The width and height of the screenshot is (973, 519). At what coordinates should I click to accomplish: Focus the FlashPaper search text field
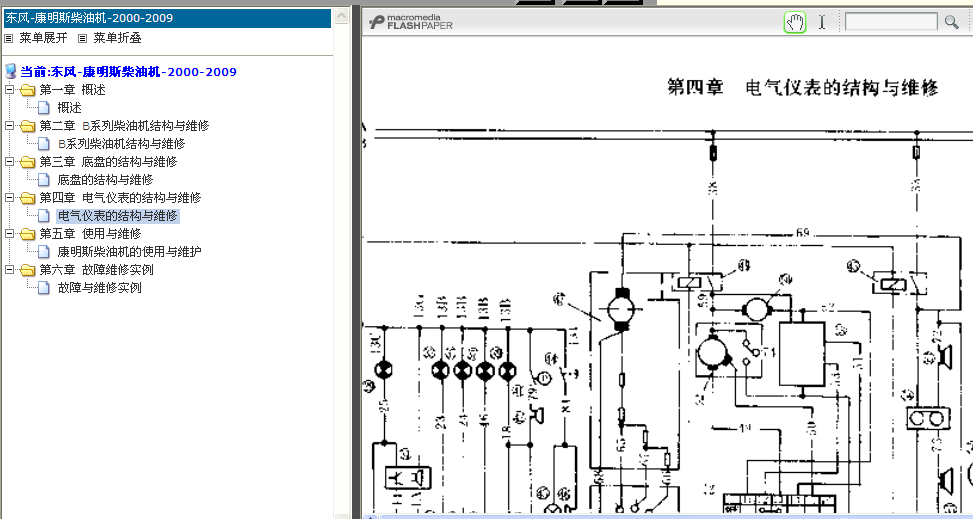(891, 22)
